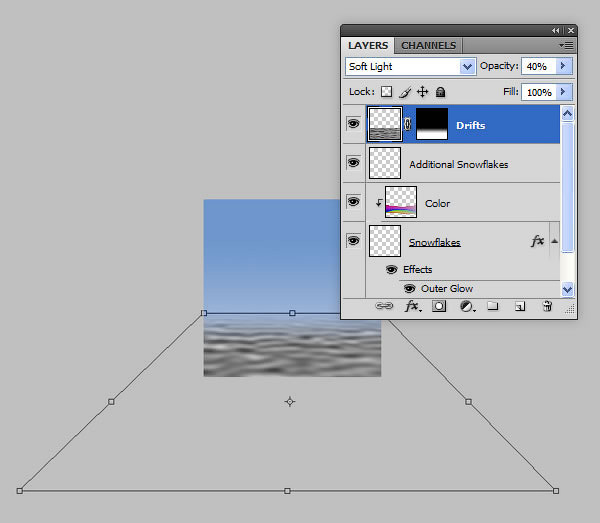Collapse the panel with the double-arrow icon
This screenshot has width=600, height=523.
coord(556,30)
